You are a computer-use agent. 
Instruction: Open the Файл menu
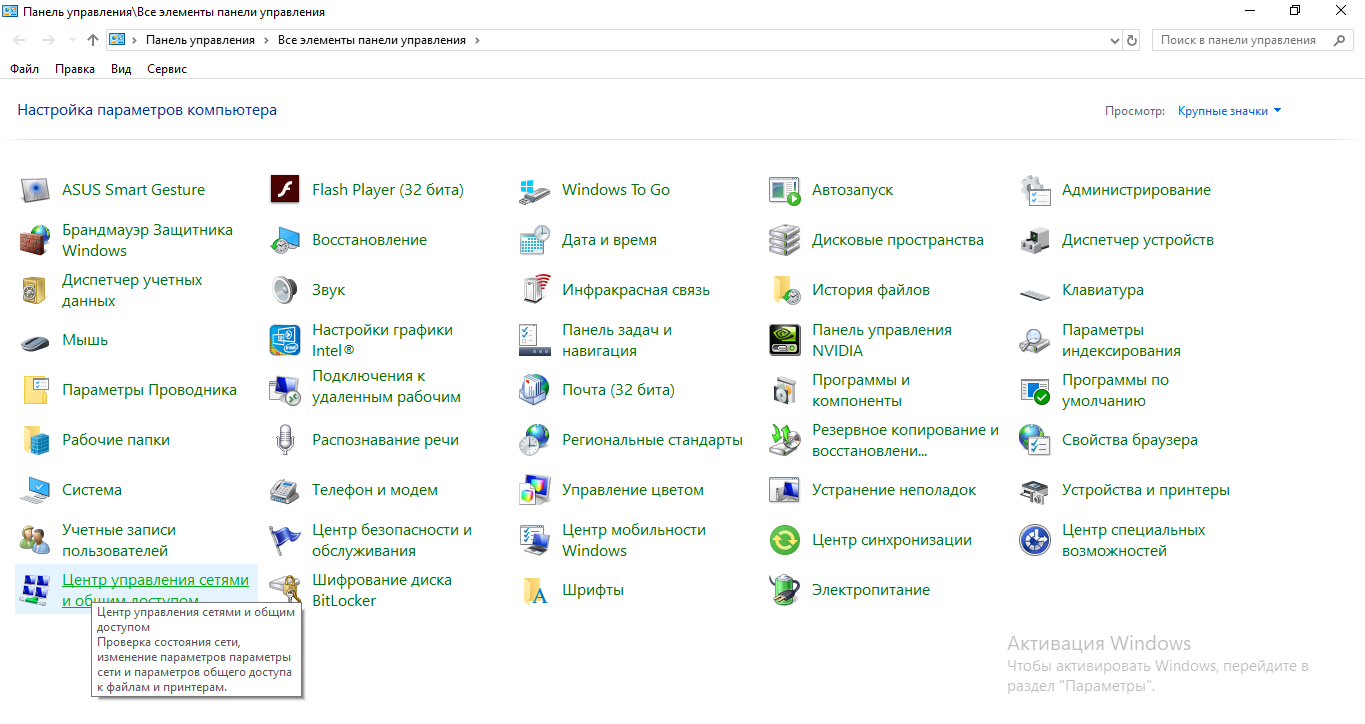24,69
